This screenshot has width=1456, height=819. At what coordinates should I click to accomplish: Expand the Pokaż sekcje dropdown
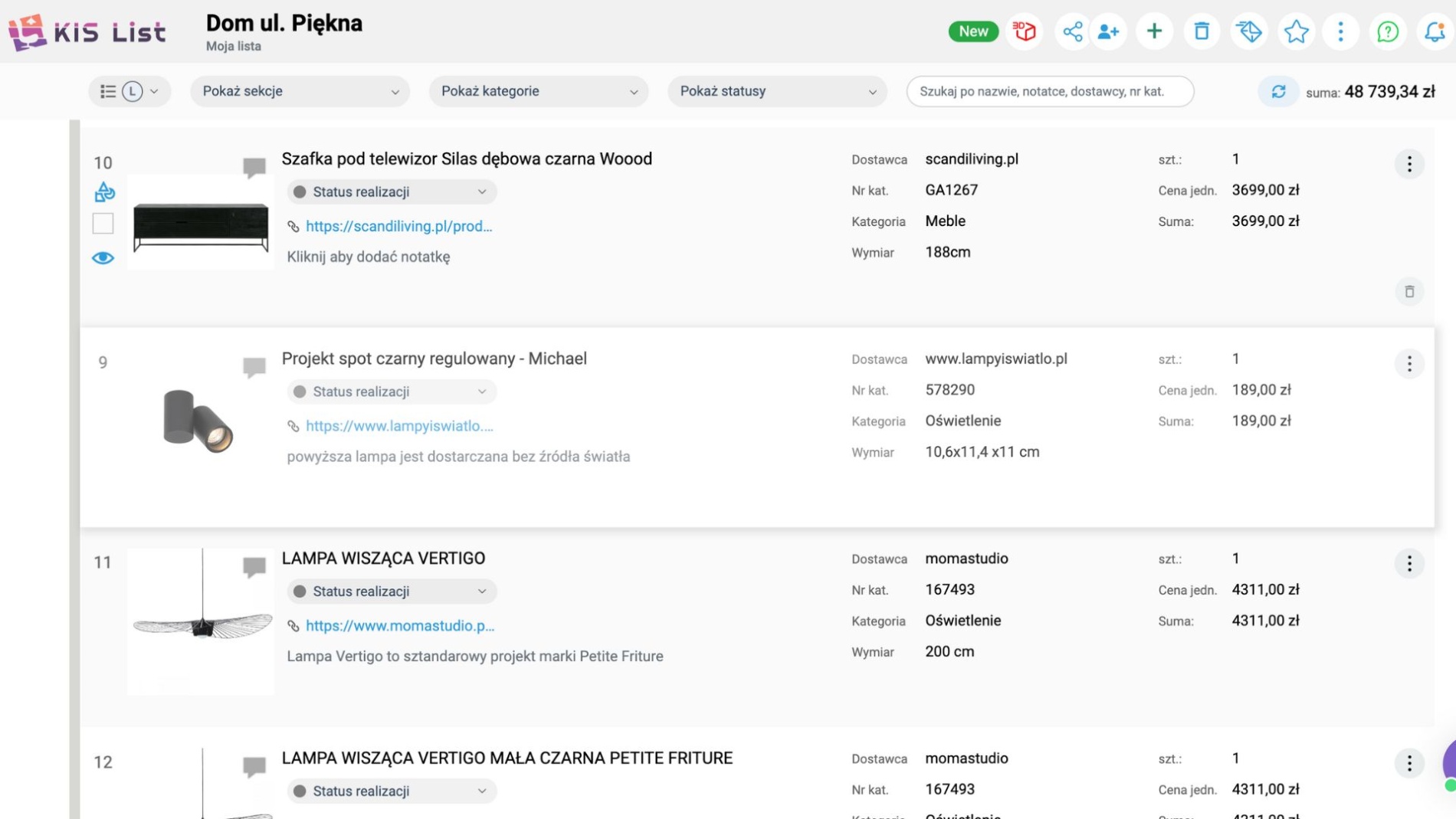tap(300, 91)
